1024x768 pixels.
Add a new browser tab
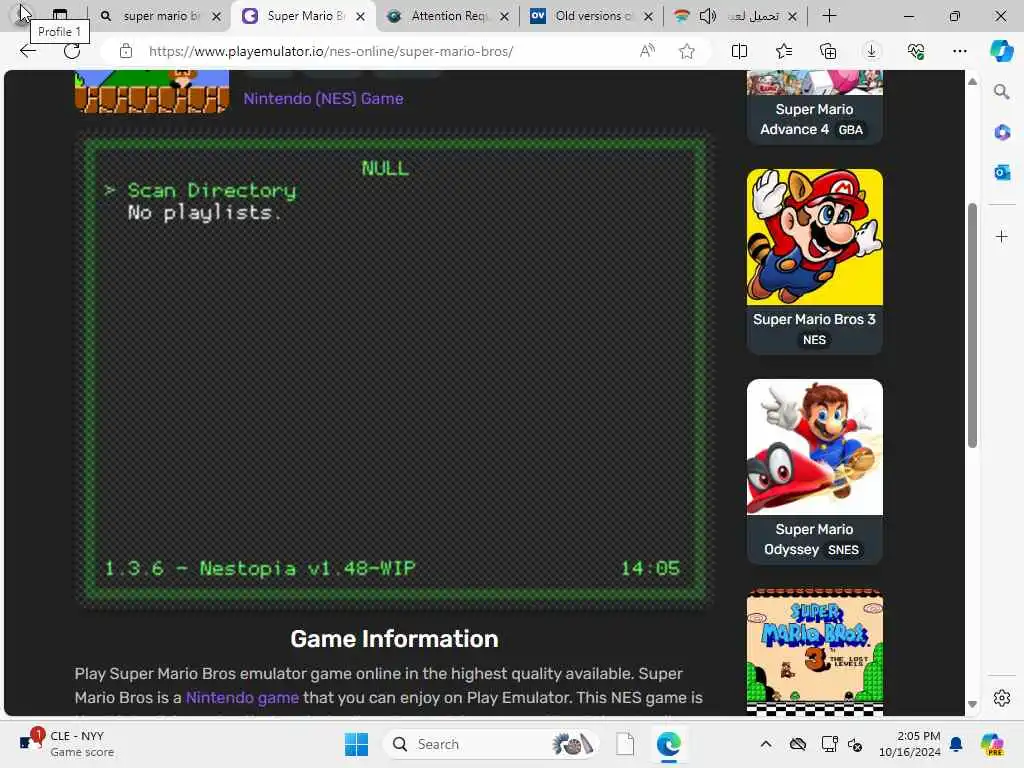coord(829,16)
